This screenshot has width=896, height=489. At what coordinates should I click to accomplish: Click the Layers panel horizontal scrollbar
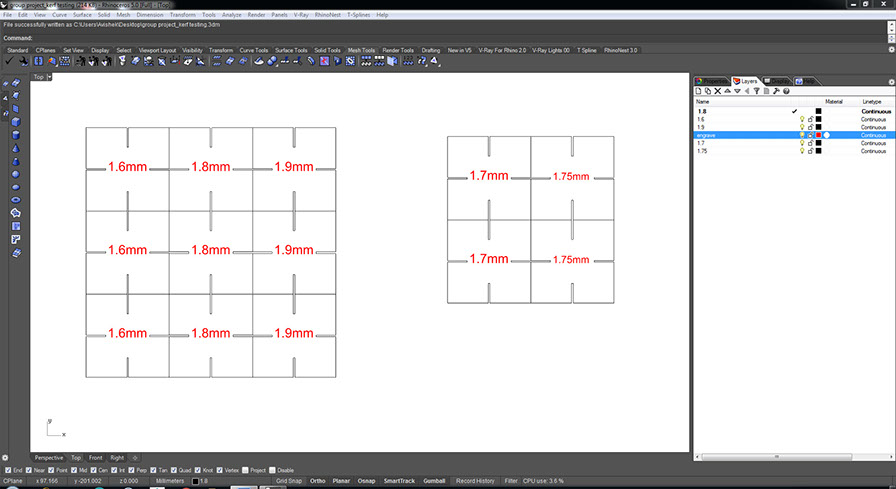pos(777,457)
